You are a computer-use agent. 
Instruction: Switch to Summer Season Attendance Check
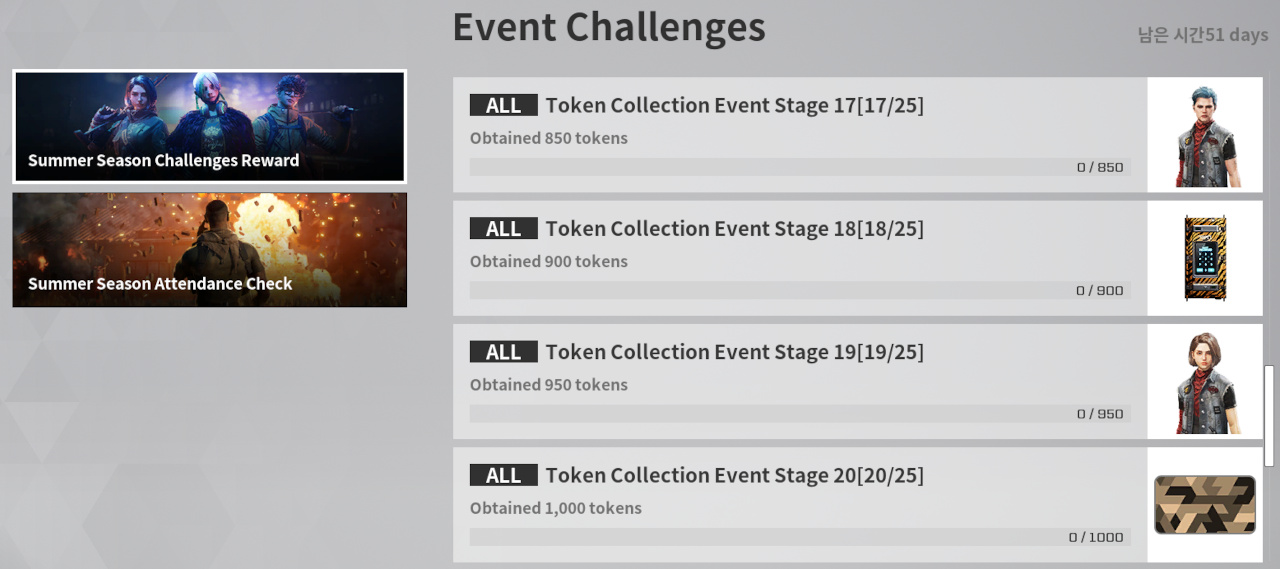point(209,250)
